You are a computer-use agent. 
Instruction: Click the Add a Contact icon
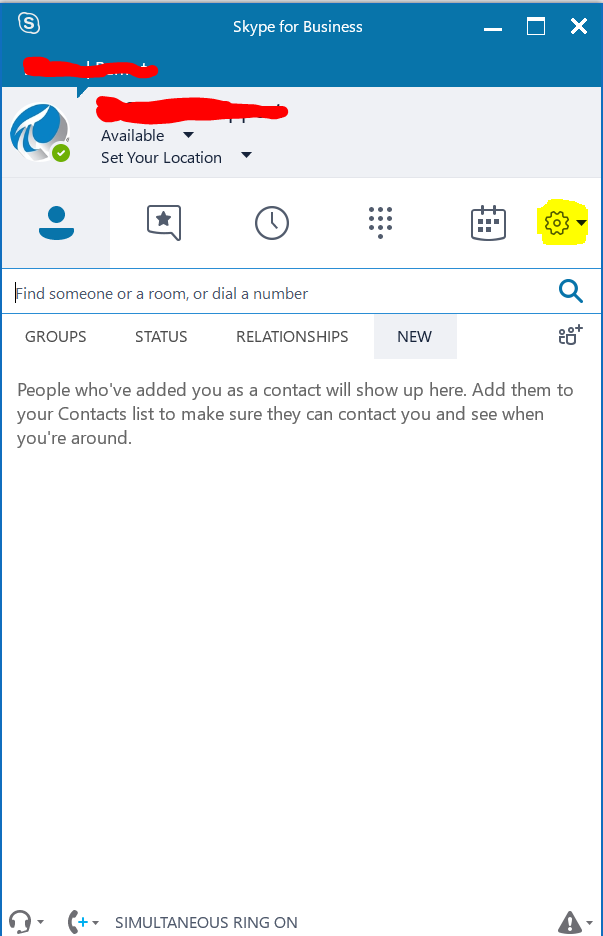click(x=570, y=336)
